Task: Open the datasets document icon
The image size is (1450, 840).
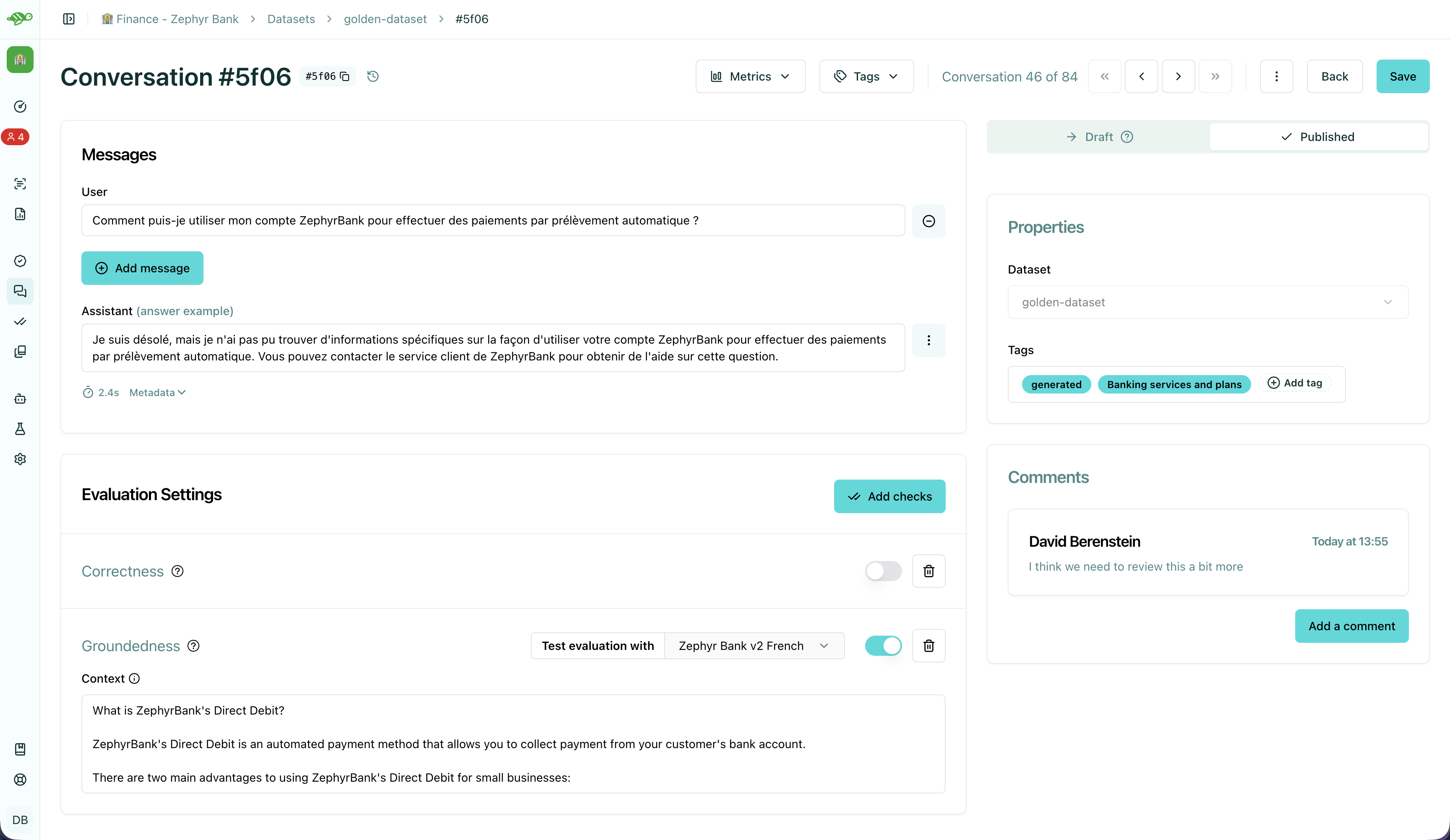Action: (x=20, y=214)
